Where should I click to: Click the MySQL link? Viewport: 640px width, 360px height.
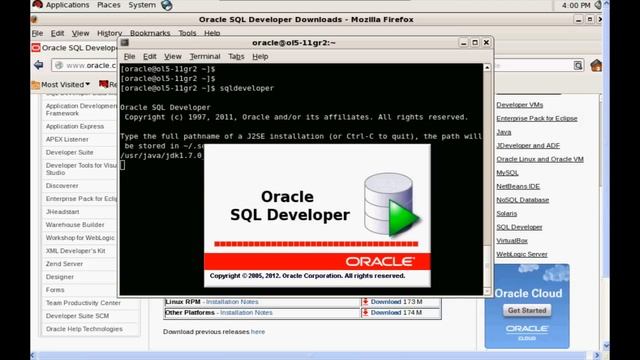[507, 173]
